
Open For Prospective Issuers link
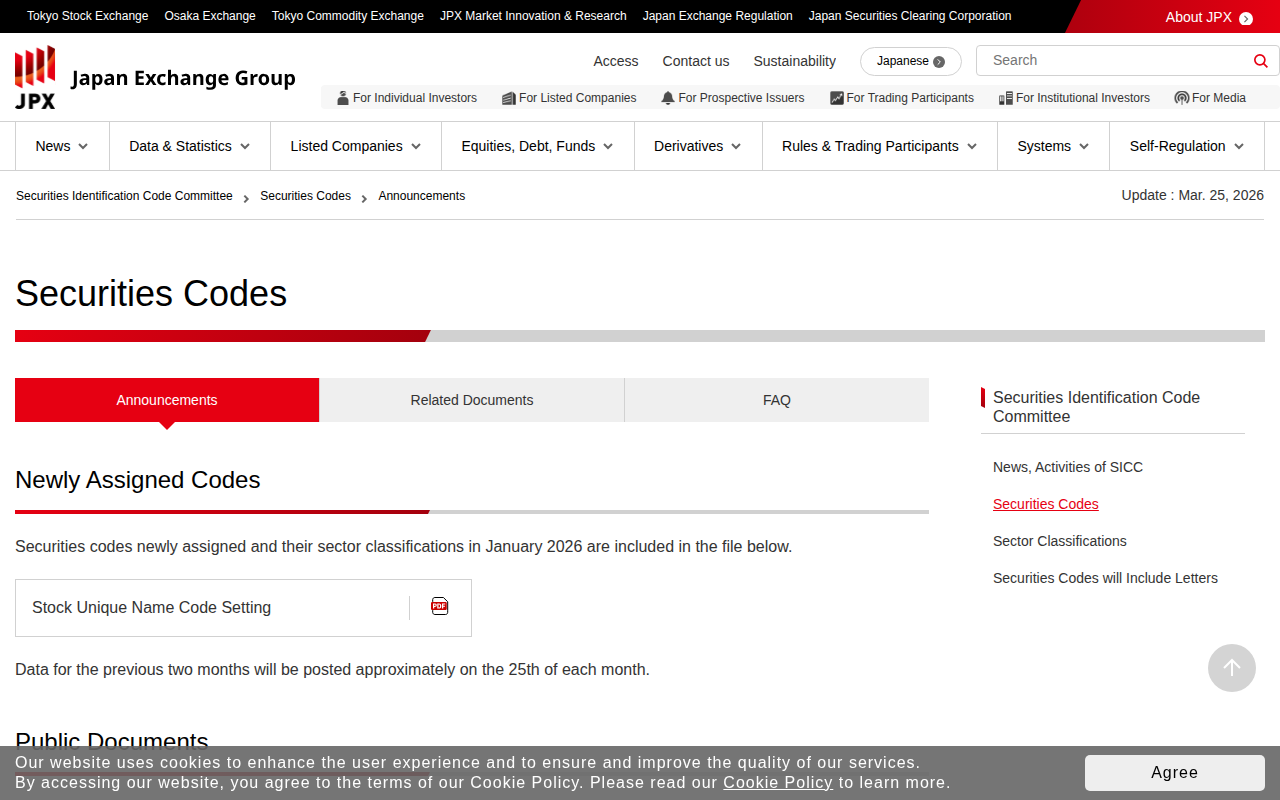(733, 98)
